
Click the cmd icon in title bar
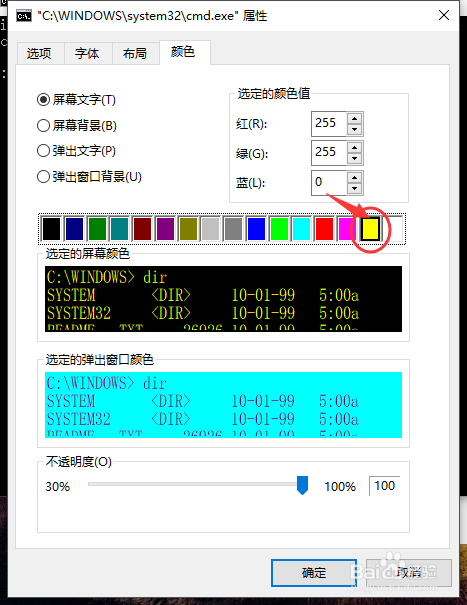[24, 16]
